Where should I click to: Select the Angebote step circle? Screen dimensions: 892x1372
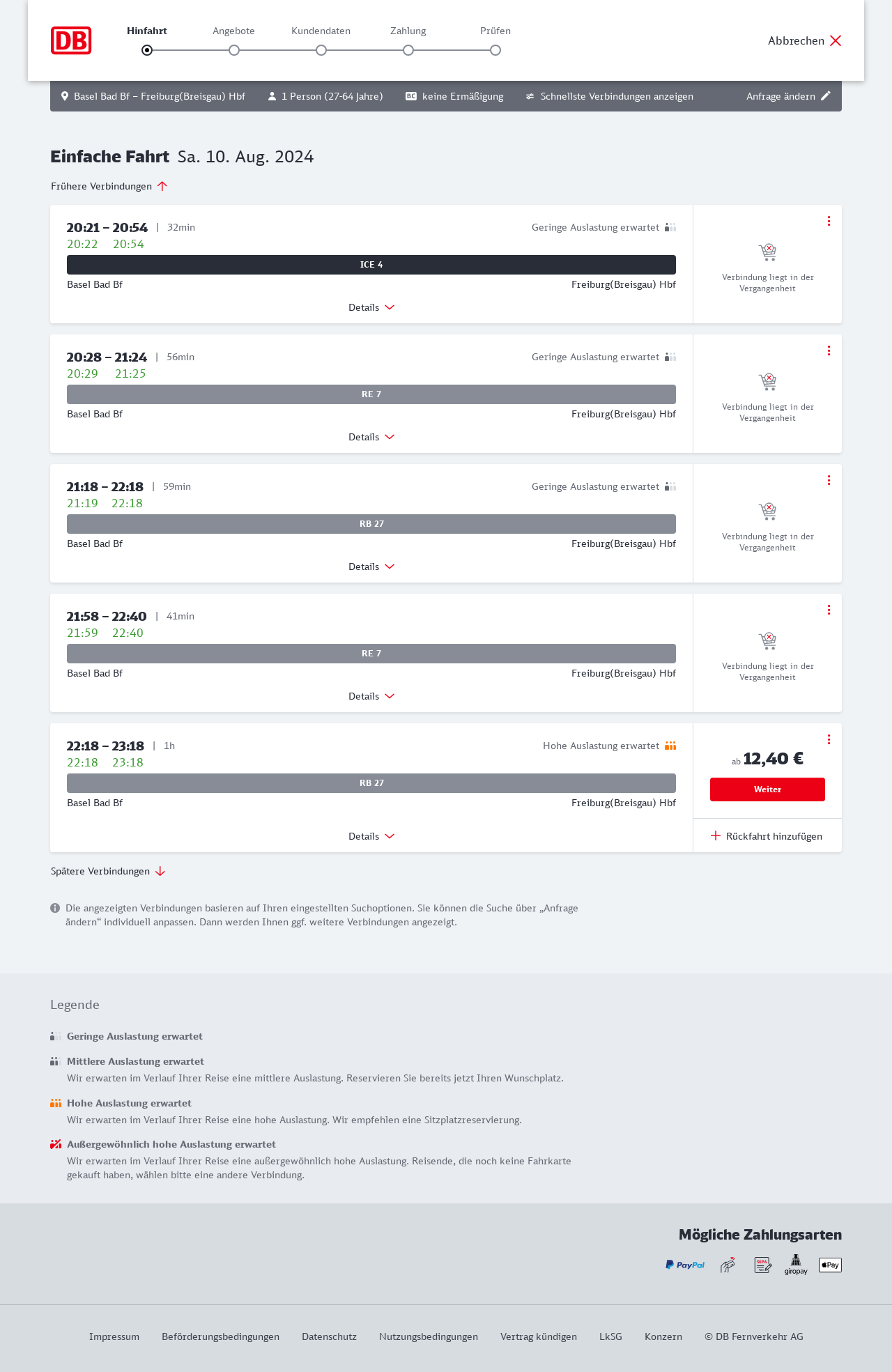[x=234, y=50]
